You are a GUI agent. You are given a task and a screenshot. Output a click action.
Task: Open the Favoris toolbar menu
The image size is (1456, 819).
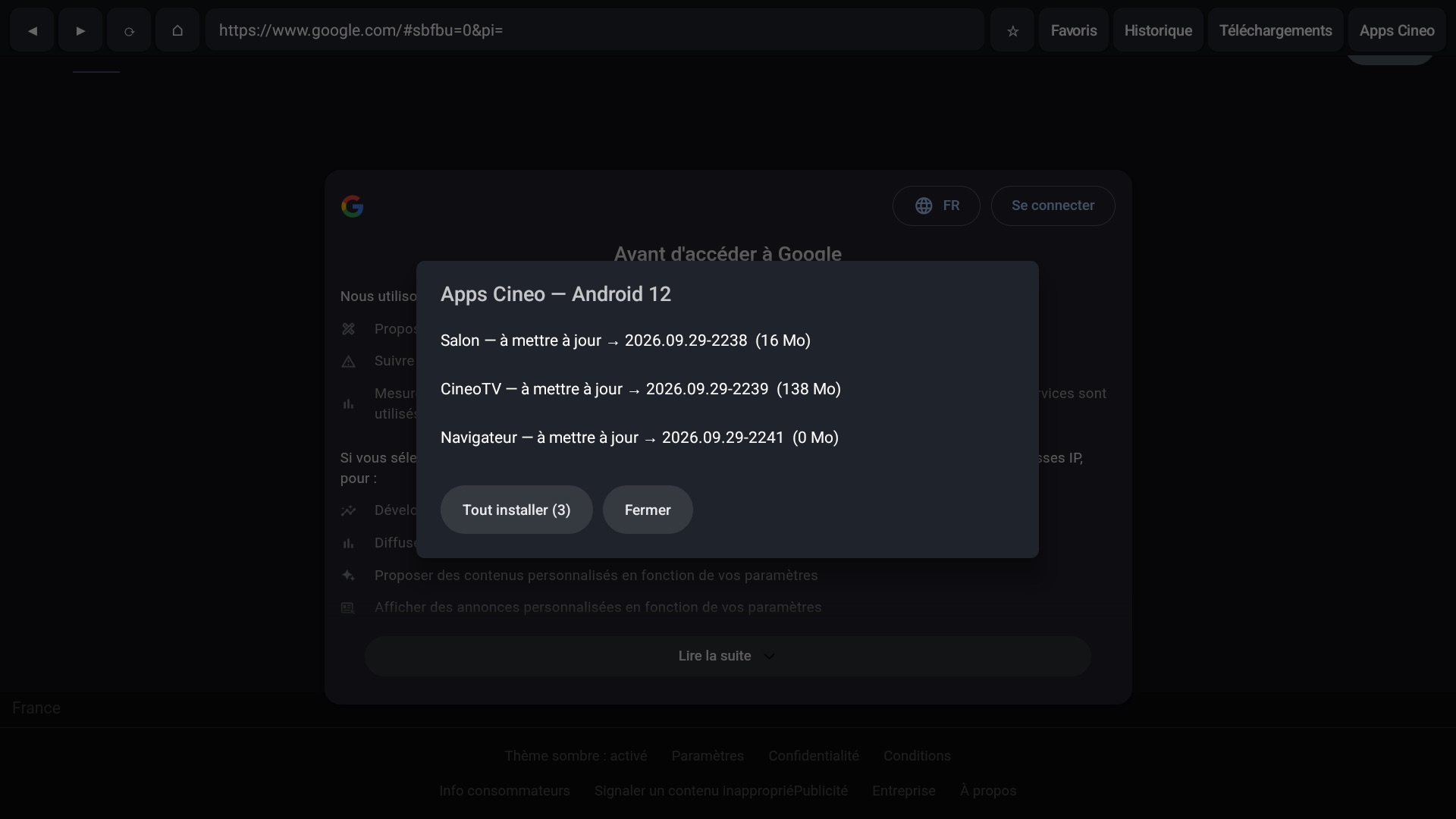(1074, 30)
